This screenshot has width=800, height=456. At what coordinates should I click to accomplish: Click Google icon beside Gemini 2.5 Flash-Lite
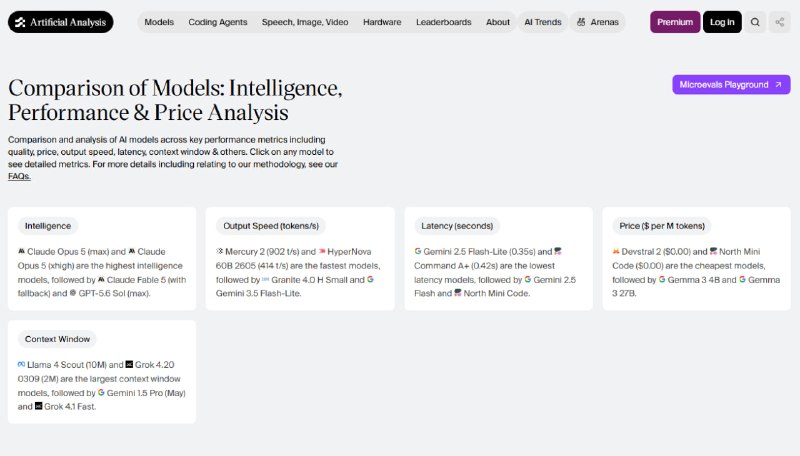418,251
